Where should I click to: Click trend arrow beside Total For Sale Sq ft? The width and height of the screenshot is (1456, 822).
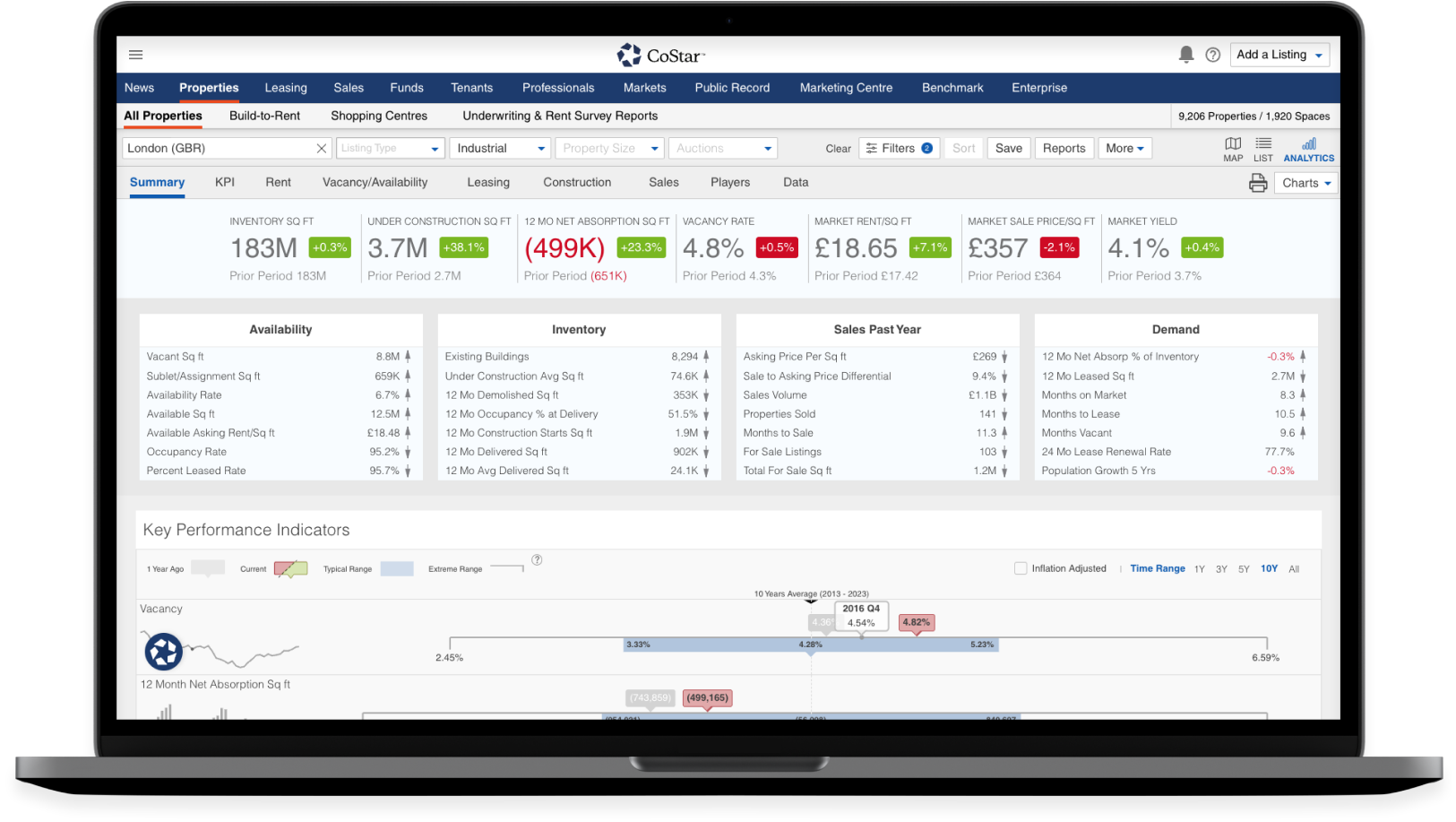tap(1004, 471)
